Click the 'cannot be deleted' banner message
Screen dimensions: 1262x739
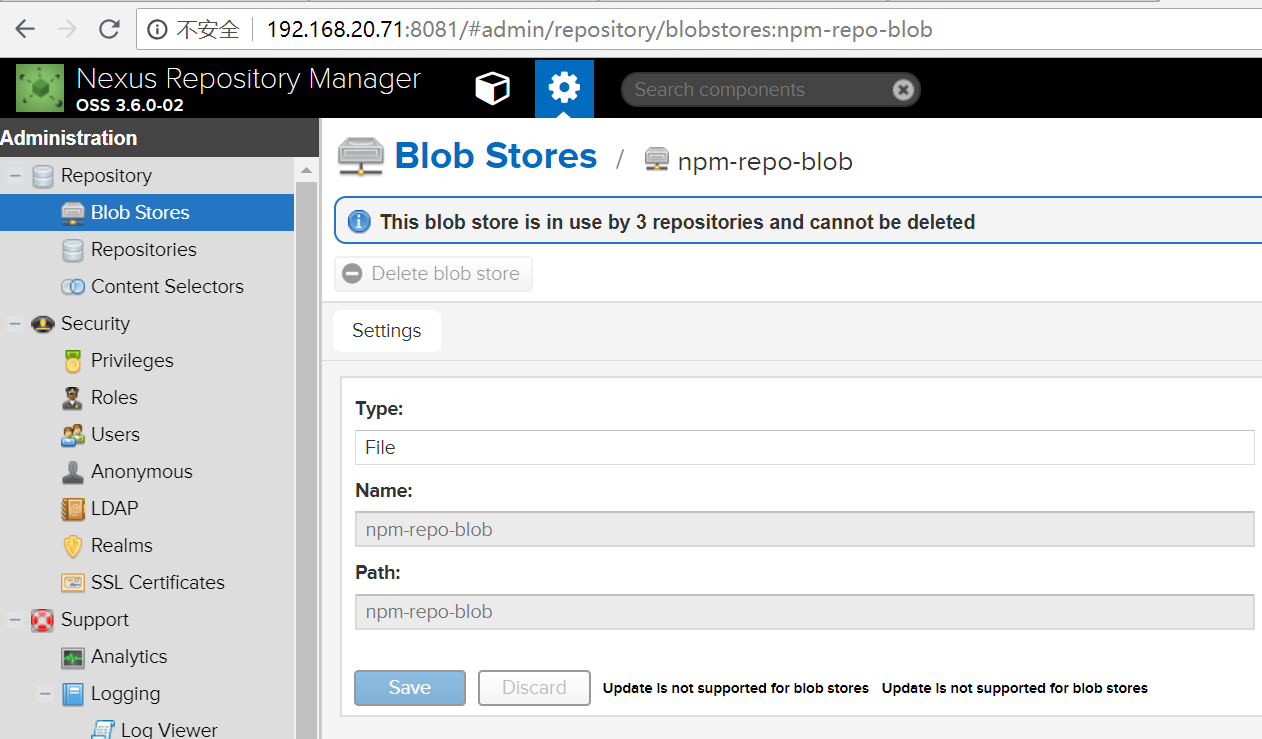pyautogui.click(x=677, y=222)
